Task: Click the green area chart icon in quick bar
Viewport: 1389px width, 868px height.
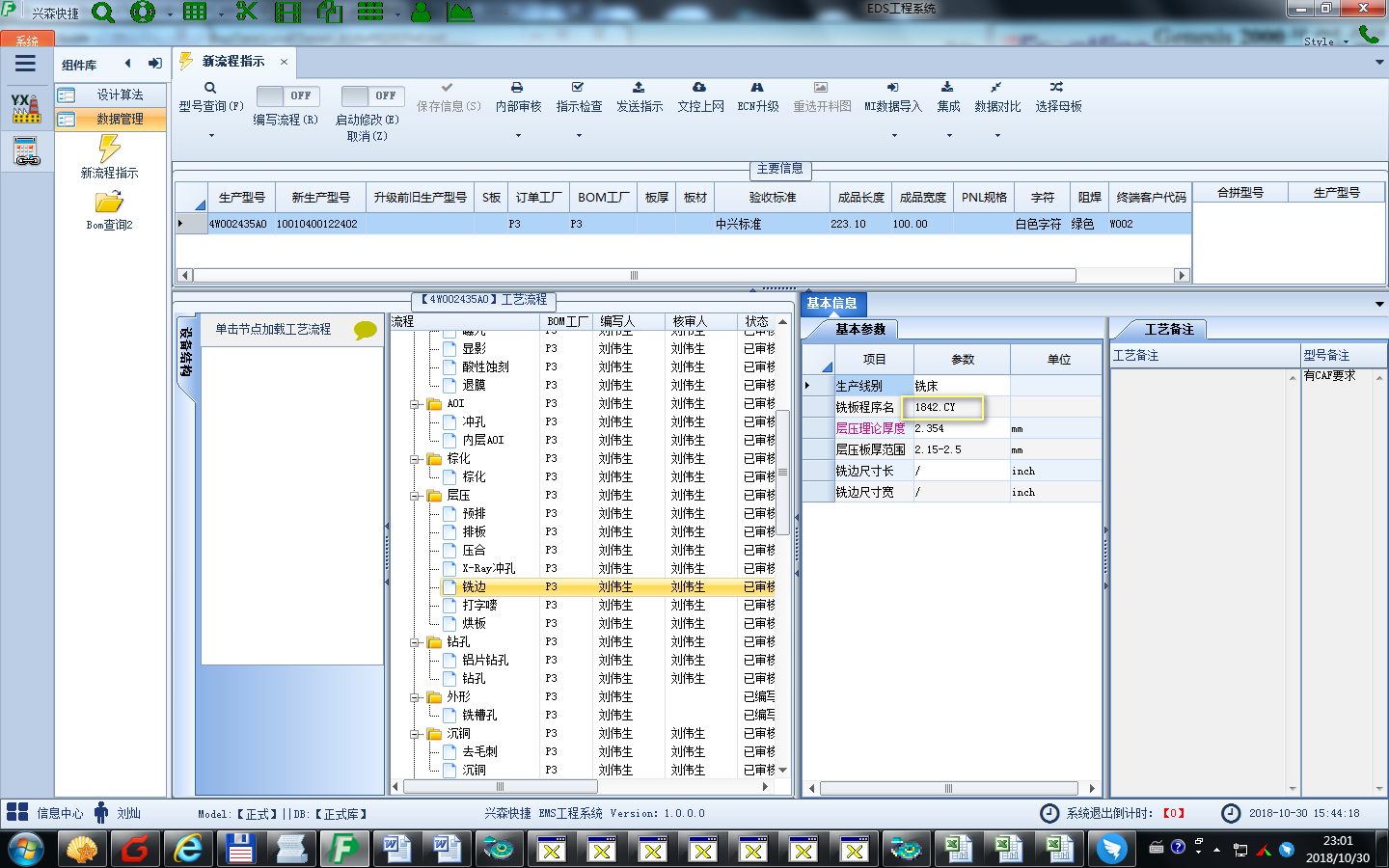Action: pyautogui.click(x=460, y=13)
